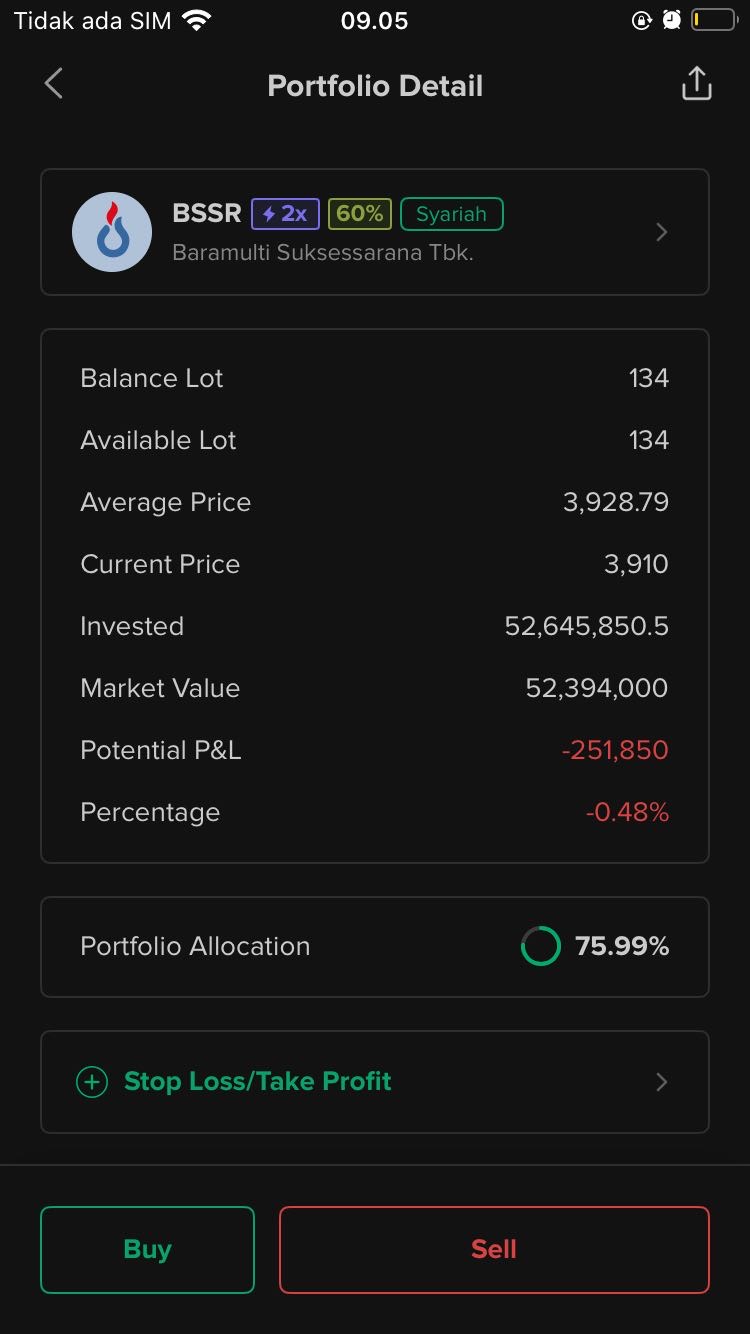Tap the BSSR company logo
The image size is (750, 1334).
[112, 232]
